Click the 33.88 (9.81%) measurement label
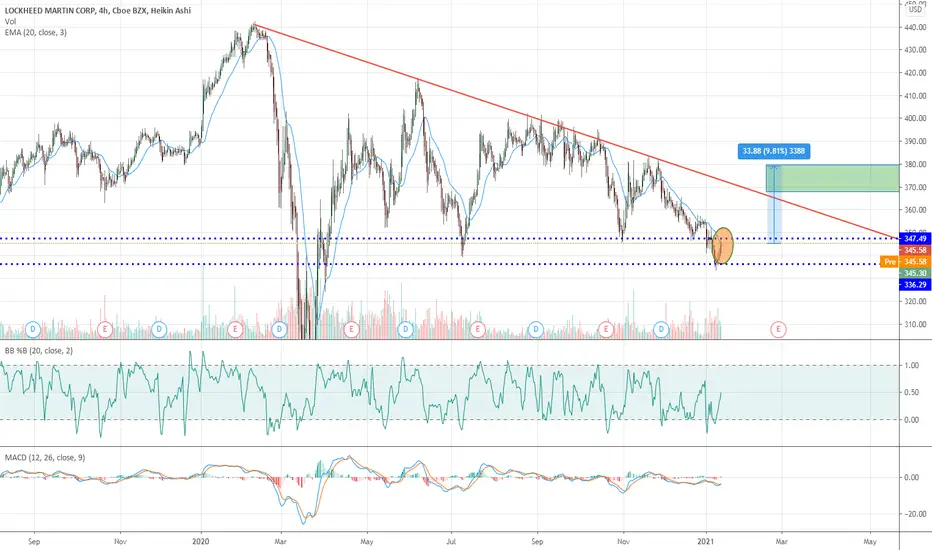 pyautogui.click(x=773, y=151)
